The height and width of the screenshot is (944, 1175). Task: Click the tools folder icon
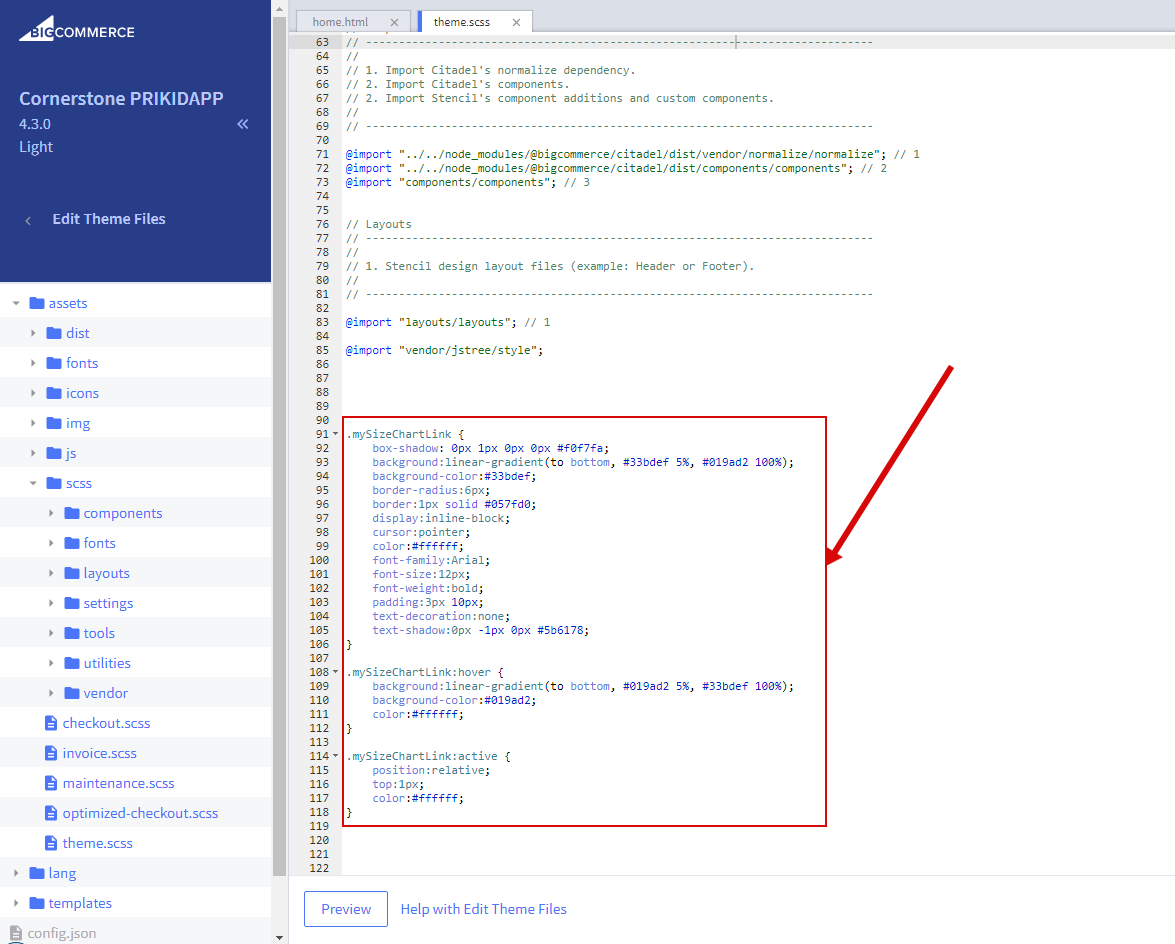click(x=72, y=633)
